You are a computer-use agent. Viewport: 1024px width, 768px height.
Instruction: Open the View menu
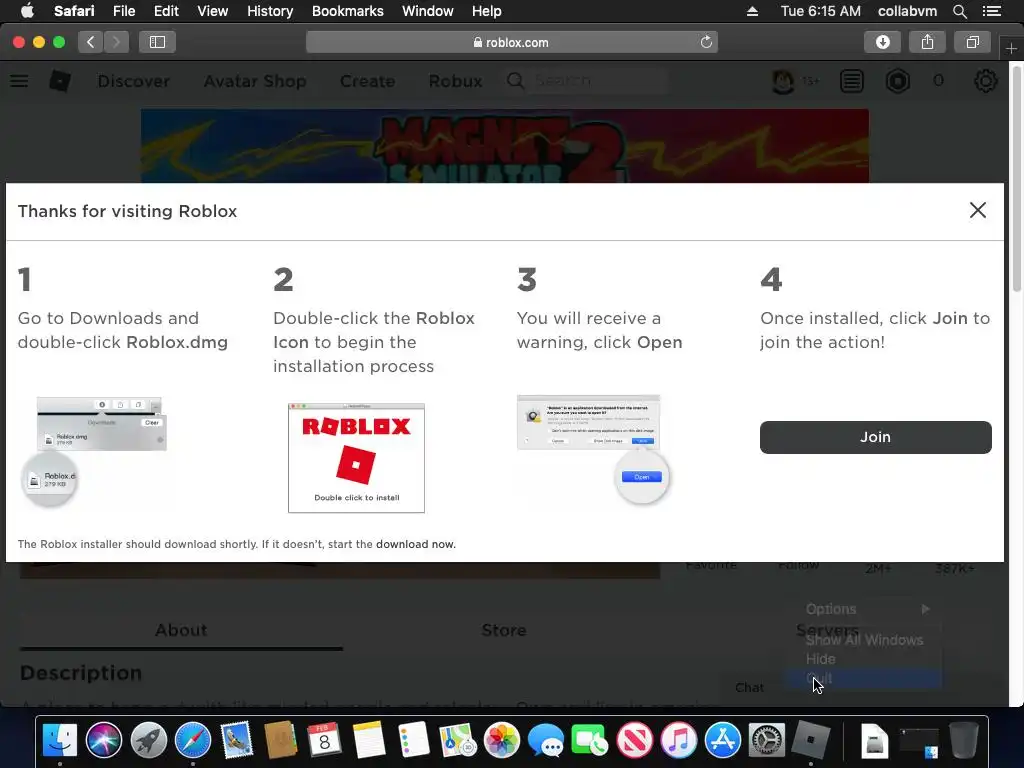212,11
